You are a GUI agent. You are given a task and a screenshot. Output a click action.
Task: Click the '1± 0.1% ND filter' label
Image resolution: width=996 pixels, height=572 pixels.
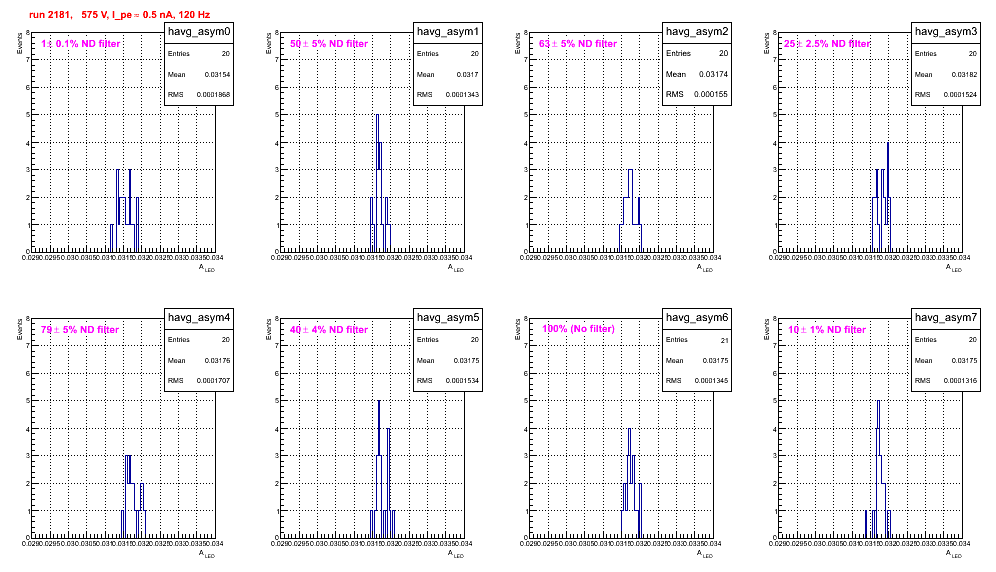coord(81,44)
